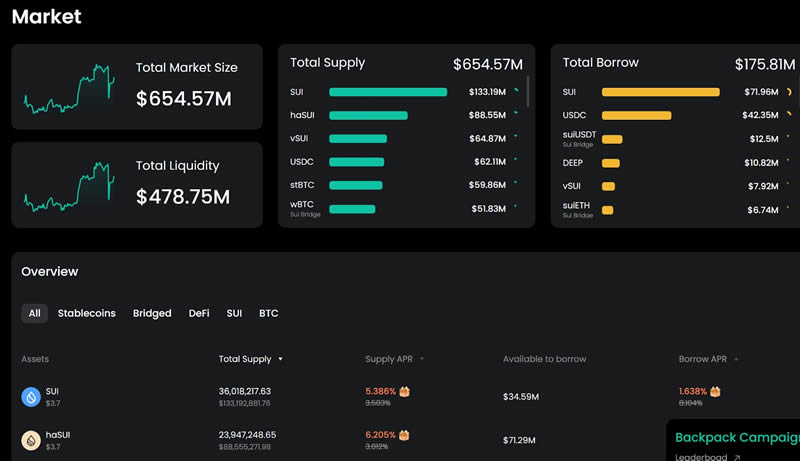Open the Leaderboard external link arrow icon
Screen dimensions: 800x461
coord(737,457)
